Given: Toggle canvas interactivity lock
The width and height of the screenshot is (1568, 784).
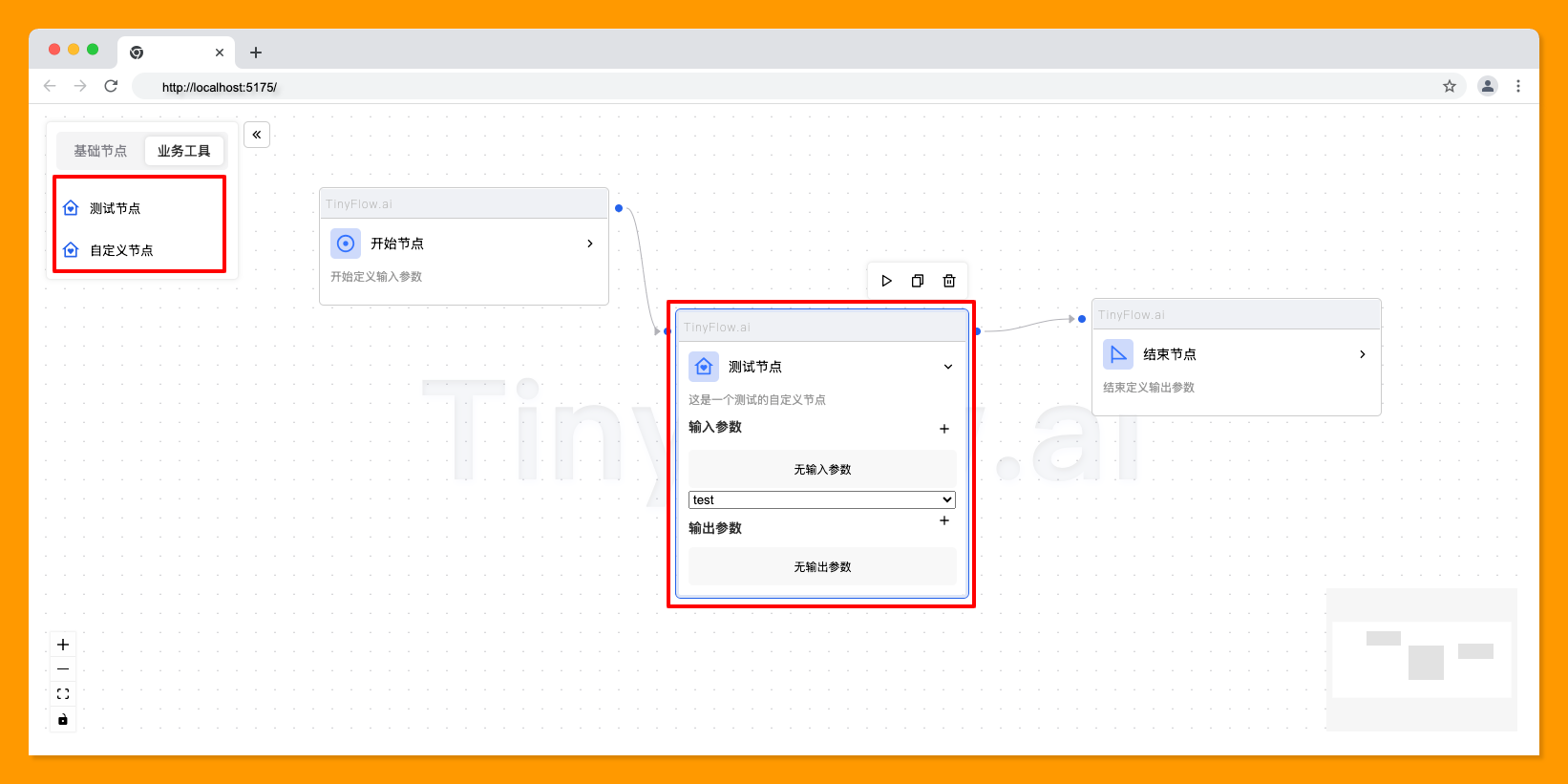Looking at the screenshot, I should (63, 719).
